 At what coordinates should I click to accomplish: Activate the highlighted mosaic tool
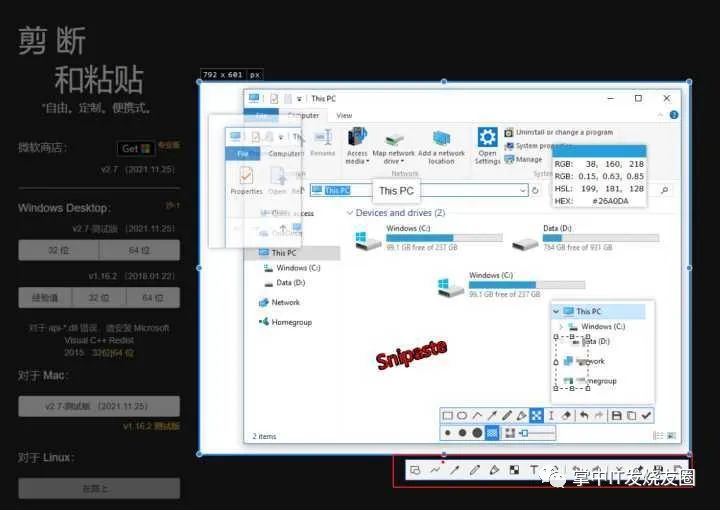(x=536, y=416)
